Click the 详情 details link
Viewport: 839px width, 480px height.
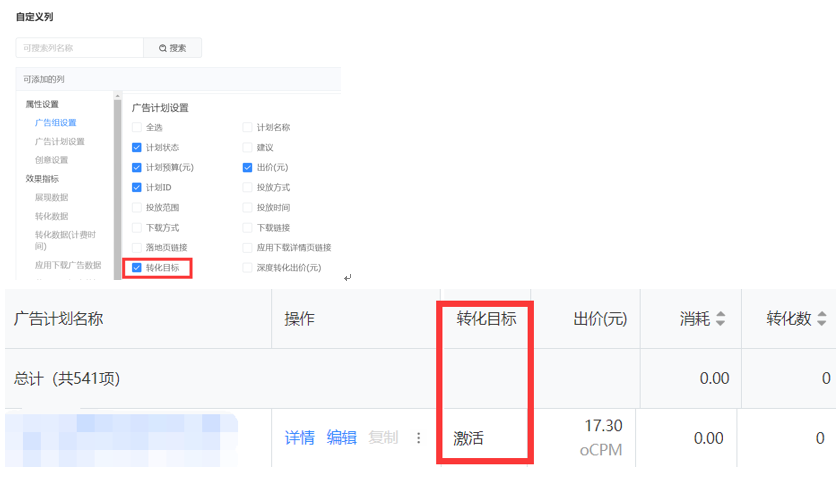pyautogui.click(x=299, y=438)
